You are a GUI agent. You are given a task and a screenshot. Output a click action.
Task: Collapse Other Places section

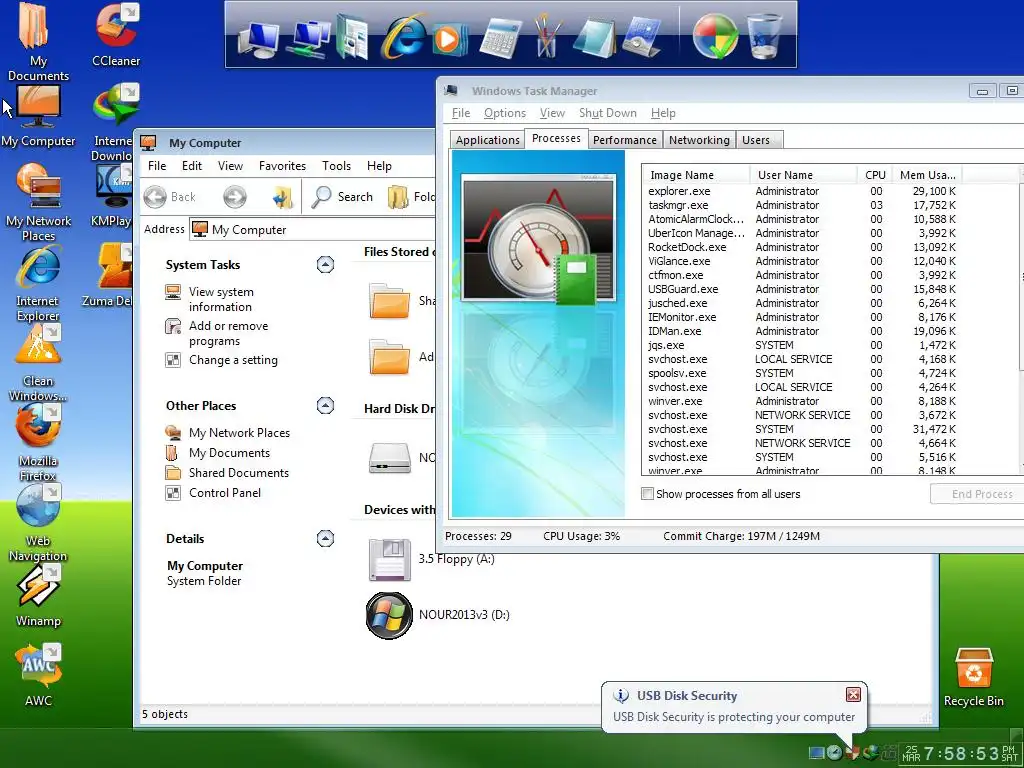coord(325,406)
